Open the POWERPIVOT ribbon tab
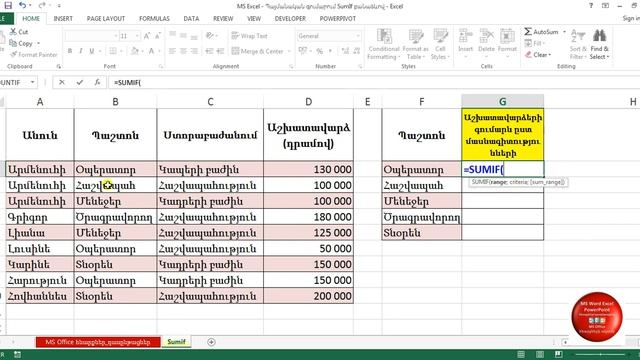 (338, 19)
